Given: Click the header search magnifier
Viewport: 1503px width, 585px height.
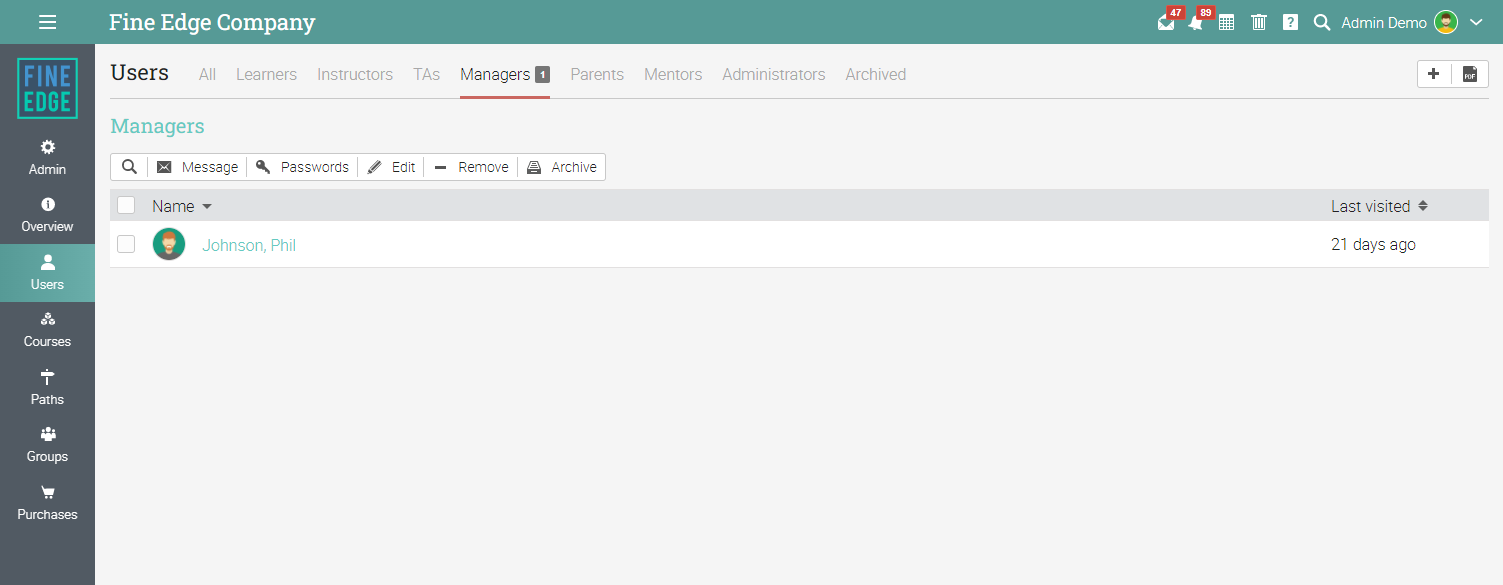Looking at the screenshot, I should 1322,22.
